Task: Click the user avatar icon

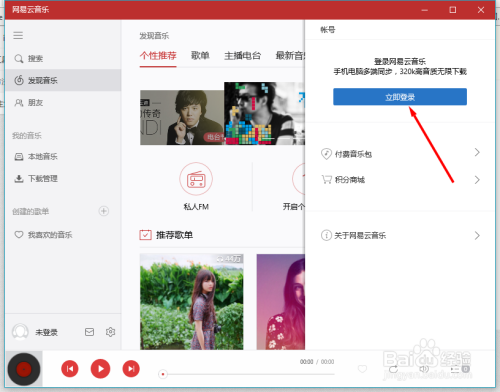Action: (x=20, y=332)
